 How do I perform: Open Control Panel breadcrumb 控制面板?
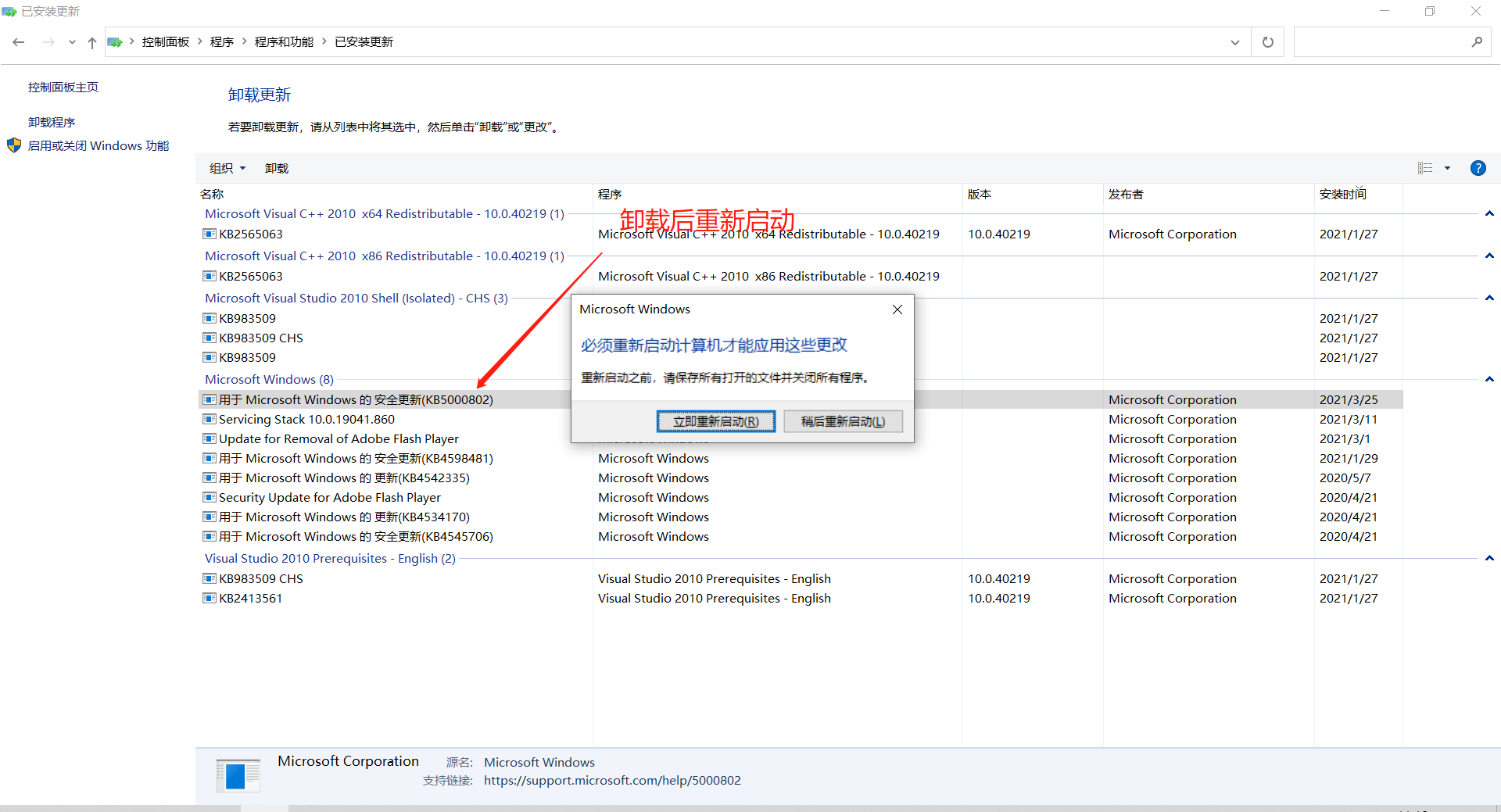(166, 42)
